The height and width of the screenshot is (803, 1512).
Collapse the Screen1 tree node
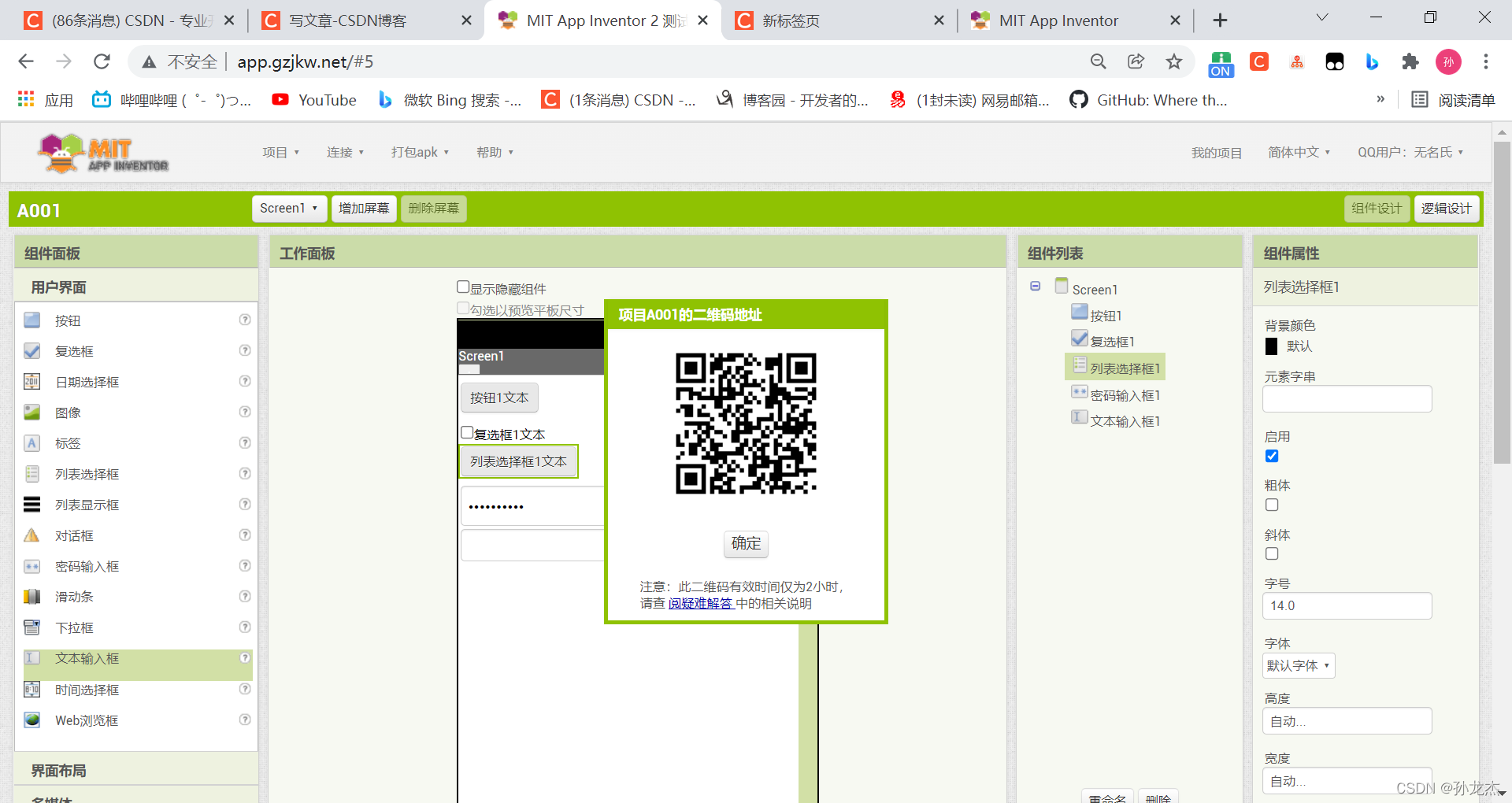tap(1036, 287)
